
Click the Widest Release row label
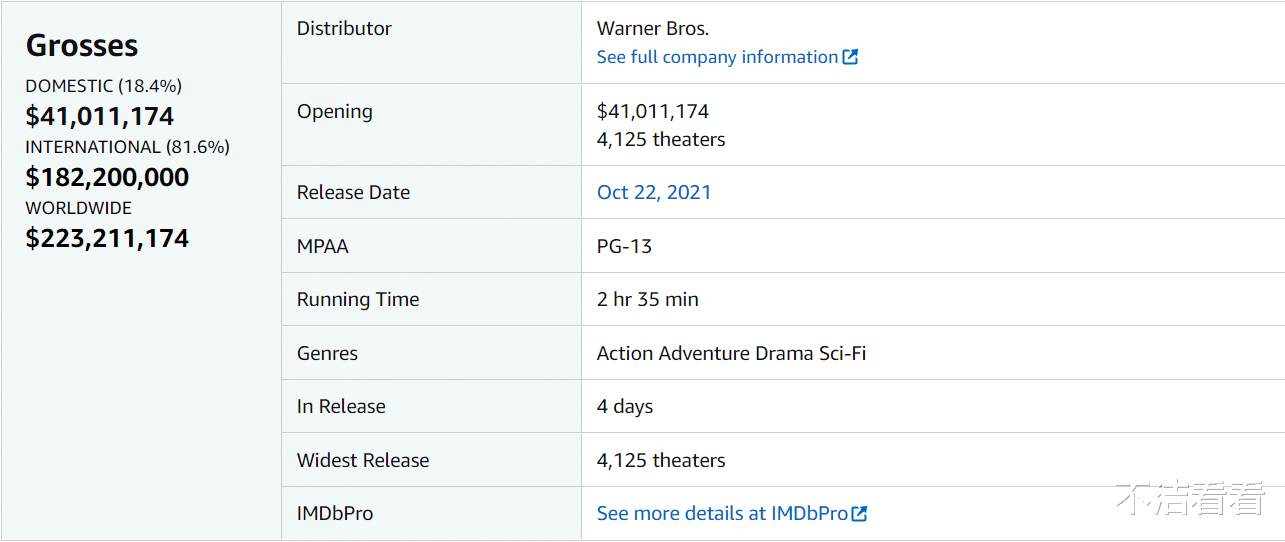[363, 460]
